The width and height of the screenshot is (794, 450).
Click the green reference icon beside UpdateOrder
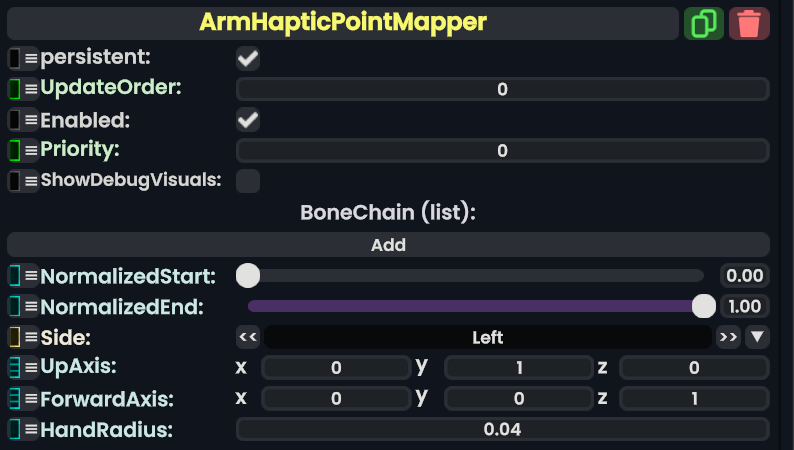tap(15, 89)
